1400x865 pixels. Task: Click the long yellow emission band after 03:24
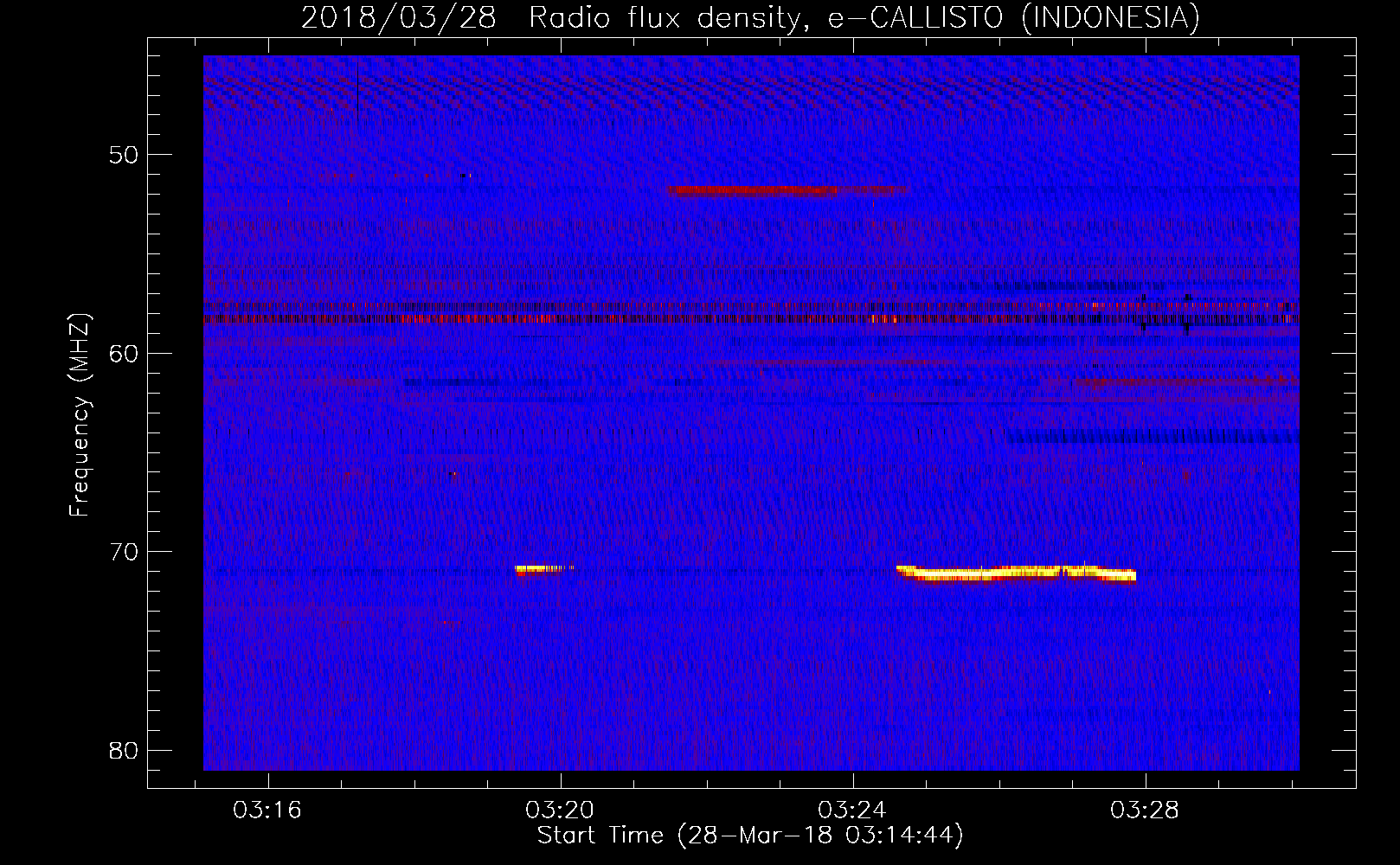(x=1016, y=573)
